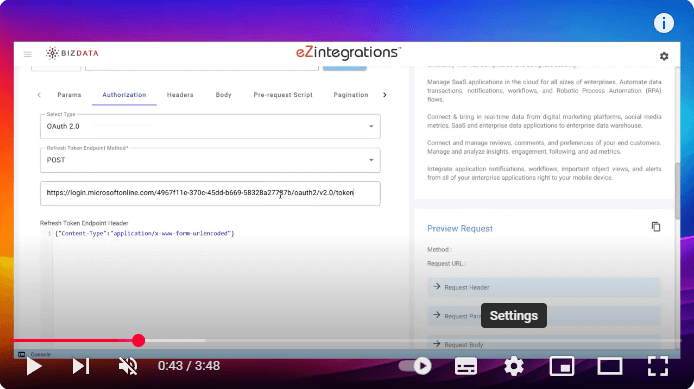Play the video
694x389 pixels.
pyautogui.click(x=34, y=366)
